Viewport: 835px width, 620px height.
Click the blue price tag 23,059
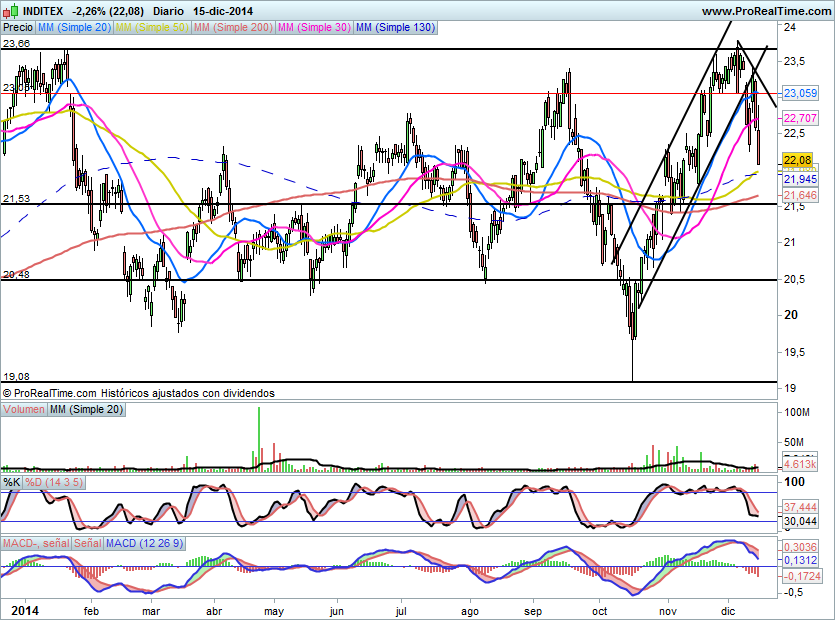tap(800, 93)
